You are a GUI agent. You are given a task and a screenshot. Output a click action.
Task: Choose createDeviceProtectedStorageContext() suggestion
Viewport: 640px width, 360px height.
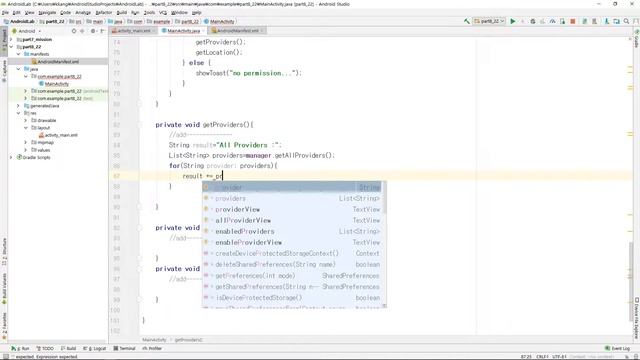click(292, 253)
